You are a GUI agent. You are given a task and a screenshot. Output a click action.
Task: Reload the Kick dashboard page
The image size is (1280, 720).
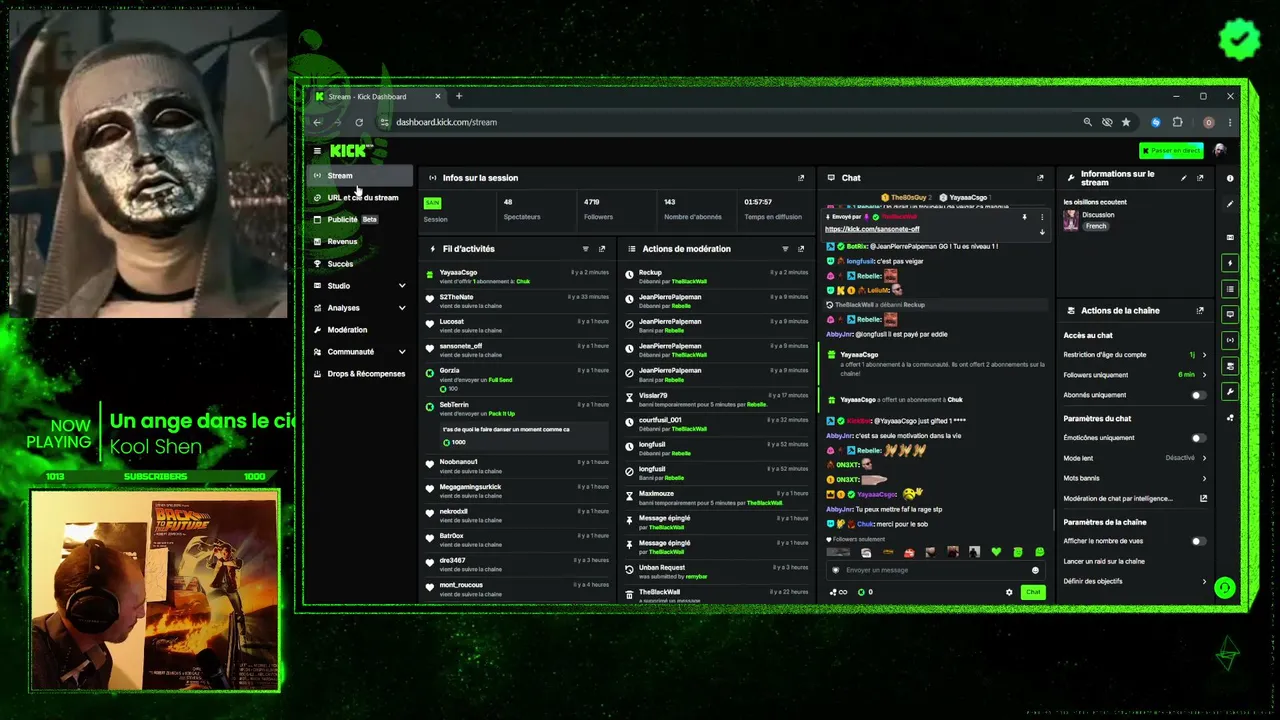[x=359, y=122]
